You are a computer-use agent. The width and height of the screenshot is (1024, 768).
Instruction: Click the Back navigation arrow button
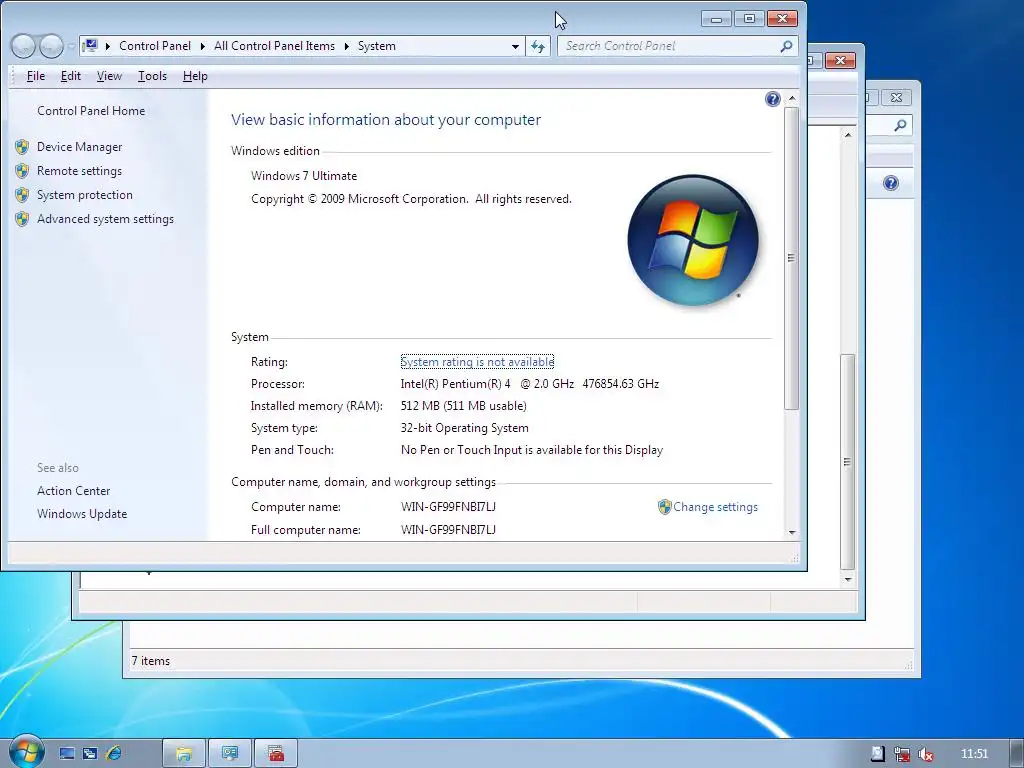pos(23,46)
